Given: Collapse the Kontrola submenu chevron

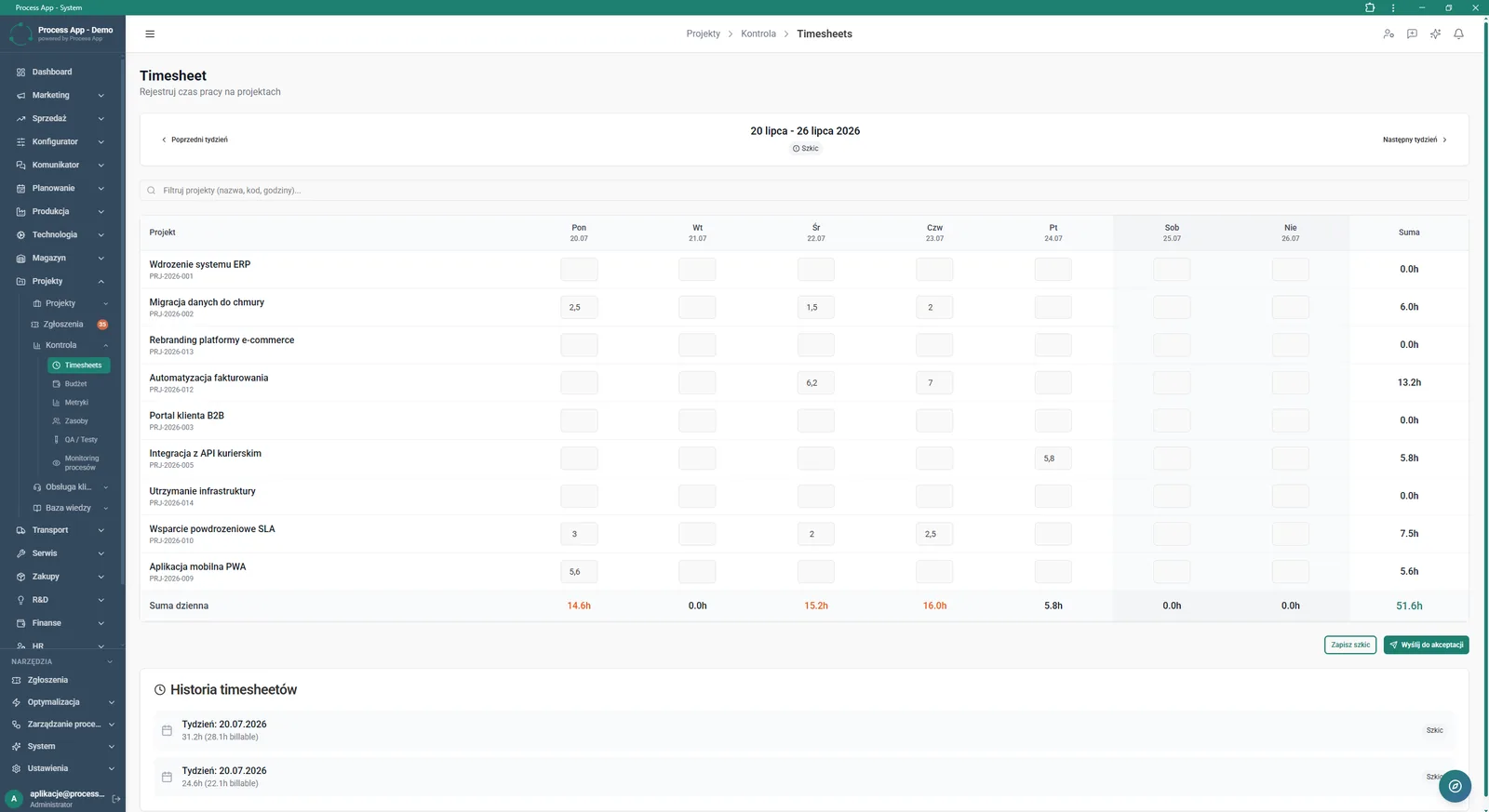Looking at the screenshot, I should pos(105,345).
